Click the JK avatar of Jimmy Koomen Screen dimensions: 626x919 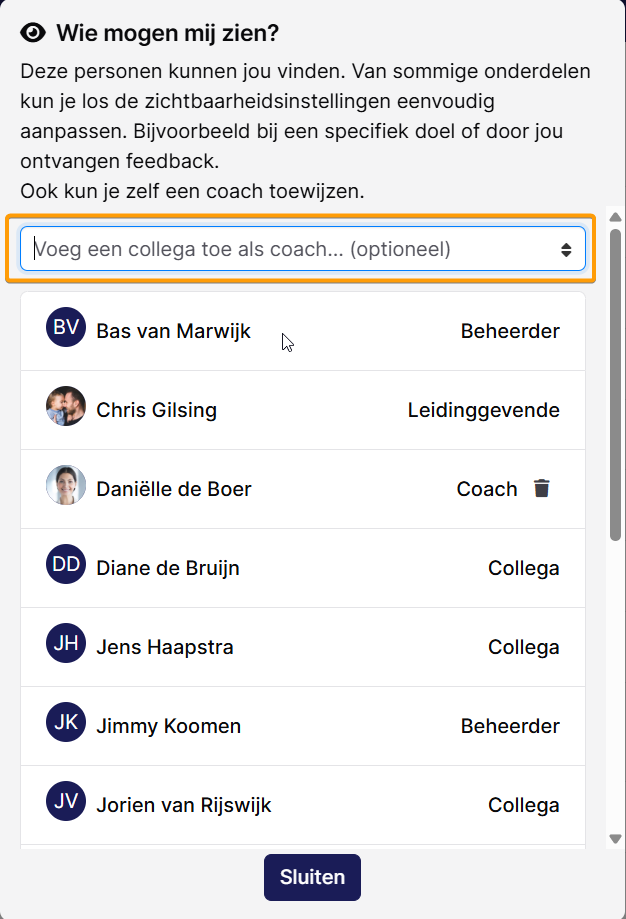point(66,722)
